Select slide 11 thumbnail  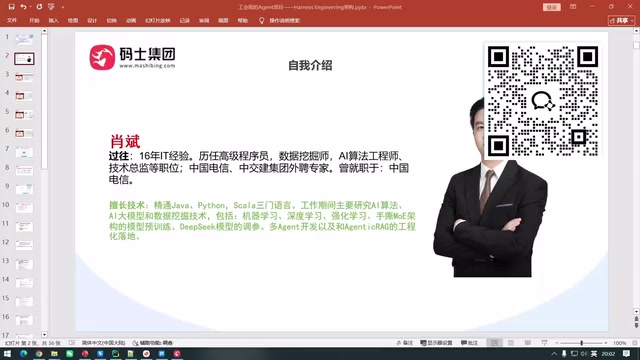(x=24, y=227)
